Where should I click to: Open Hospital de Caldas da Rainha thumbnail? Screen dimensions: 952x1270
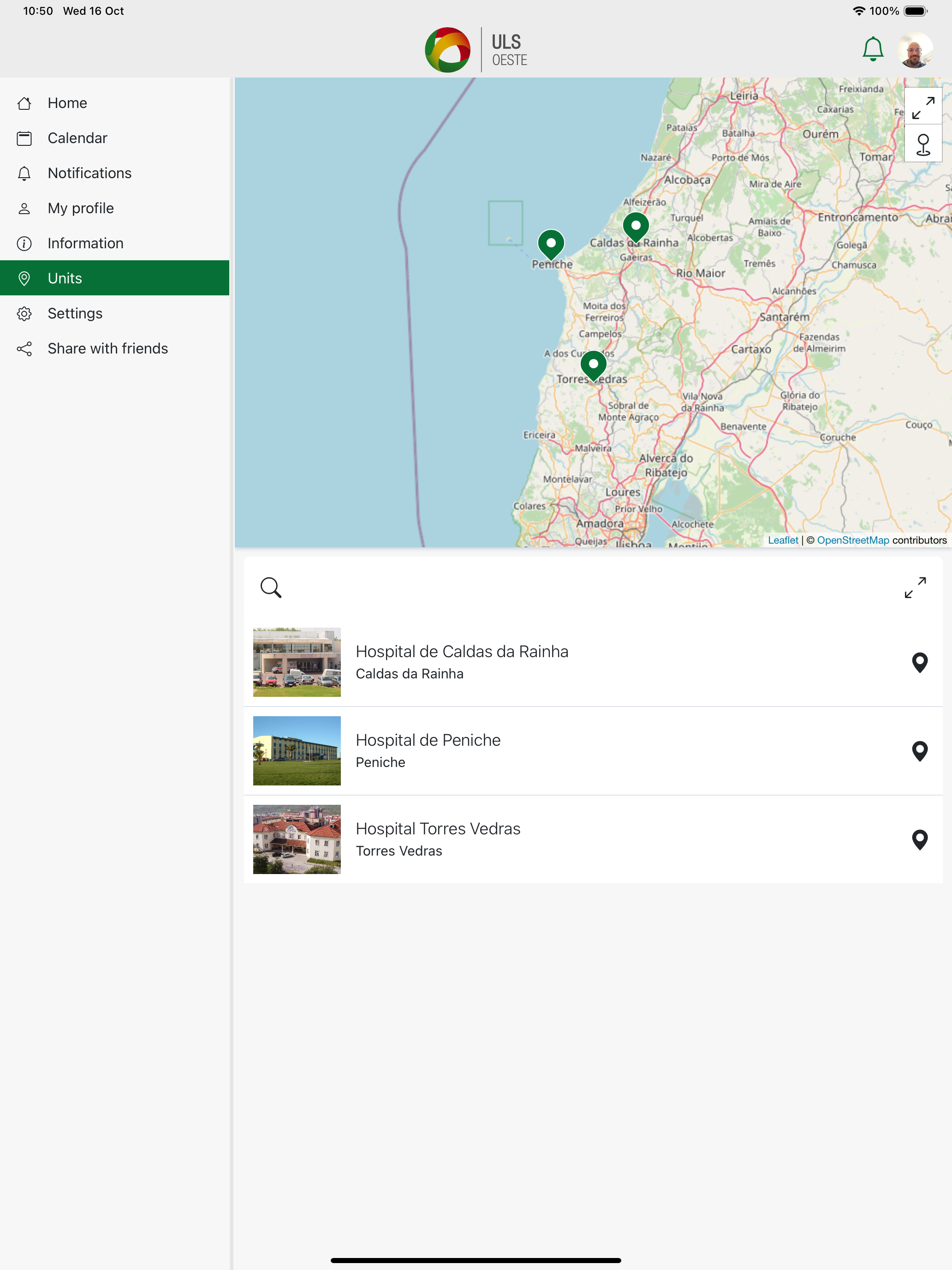297,663
